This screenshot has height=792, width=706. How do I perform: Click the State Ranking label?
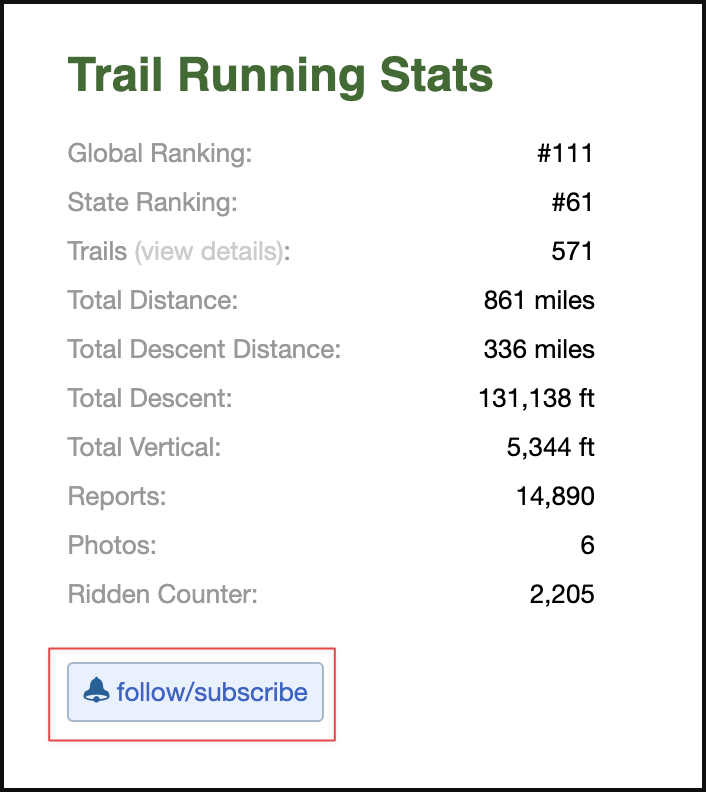(153, 202)
